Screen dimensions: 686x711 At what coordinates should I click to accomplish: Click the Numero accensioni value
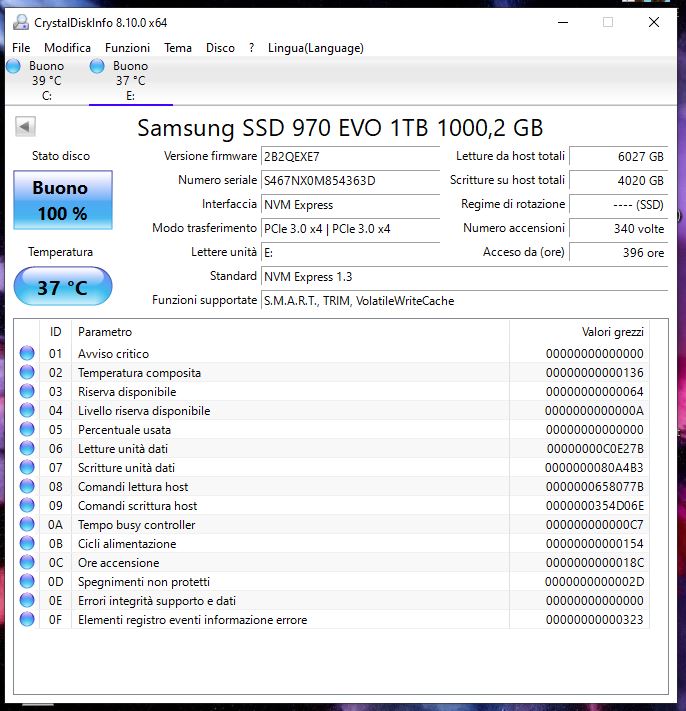618,229
